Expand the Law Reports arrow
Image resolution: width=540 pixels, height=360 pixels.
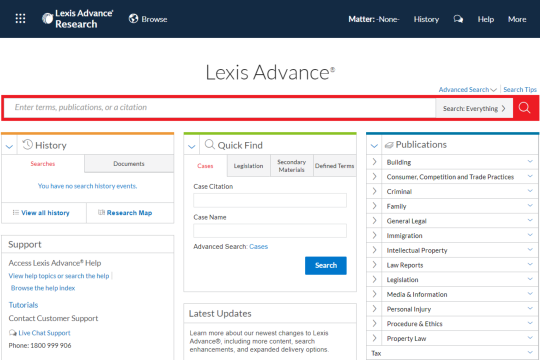(374, 265)
